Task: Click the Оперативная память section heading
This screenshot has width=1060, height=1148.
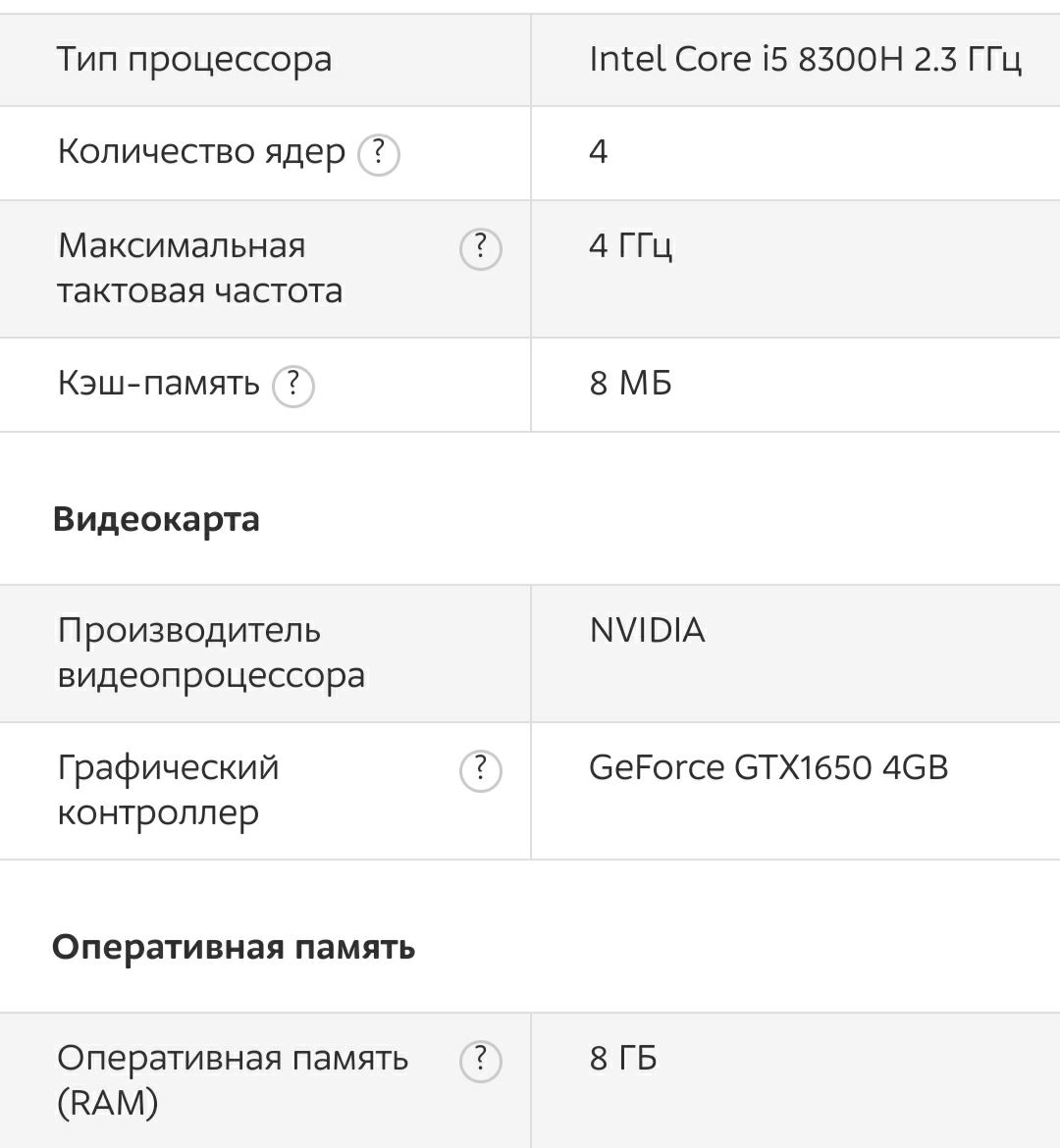Action: pyautogui.click(x=234, y=948)
